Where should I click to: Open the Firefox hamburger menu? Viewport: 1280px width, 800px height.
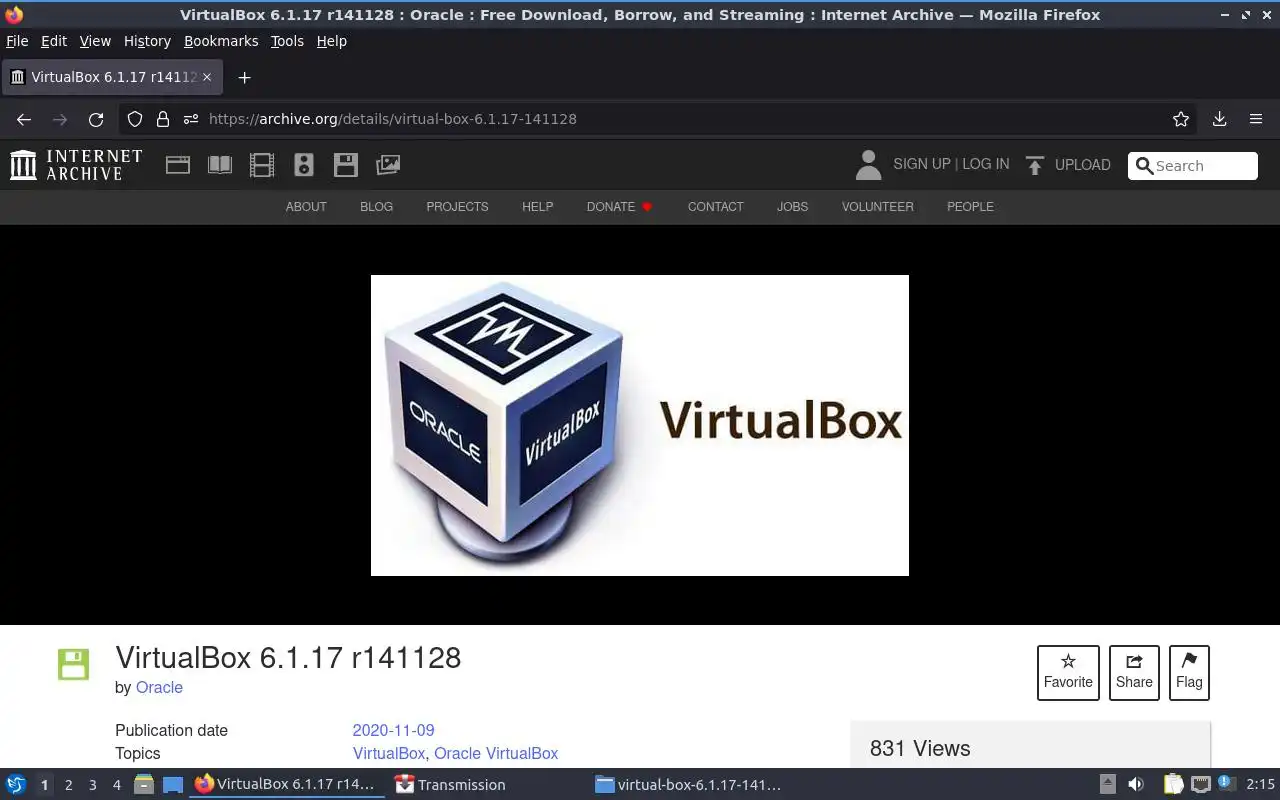coord(1256,119)
